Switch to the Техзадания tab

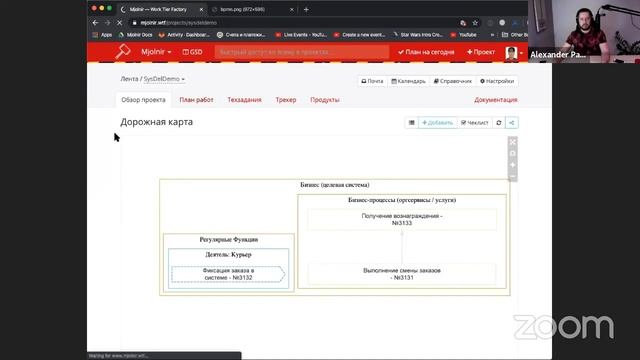pos(244,100)
